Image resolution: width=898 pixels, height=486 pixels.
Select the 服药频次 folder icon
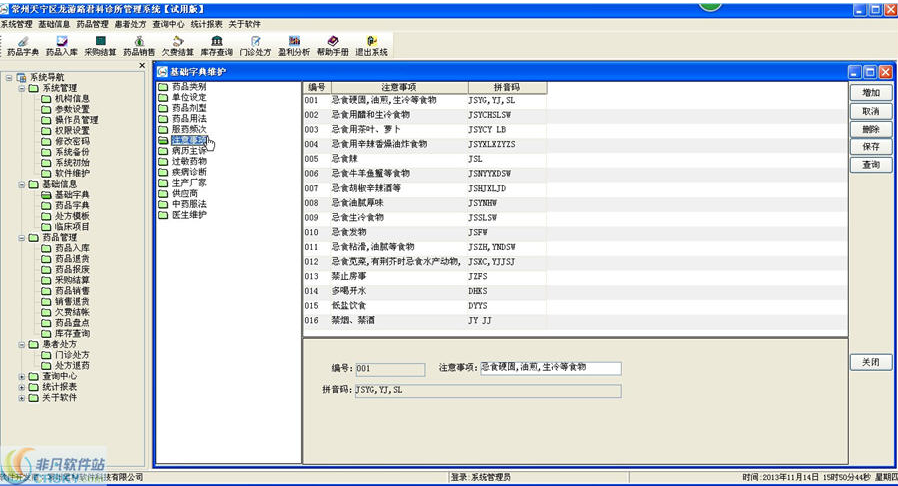163,130
